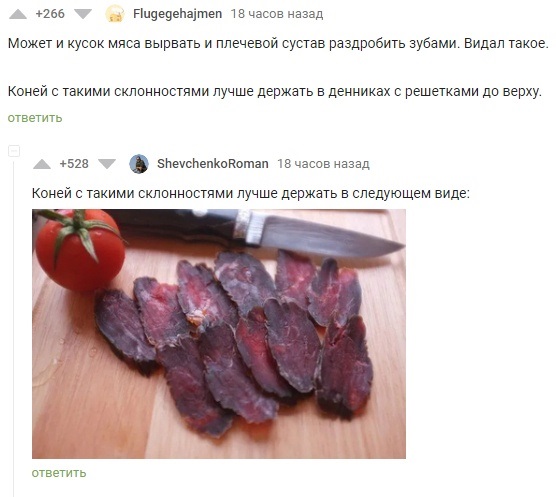Screen dimensions: 556x497
Task: Open the dried meat slices image
Action: coord(219,334)
